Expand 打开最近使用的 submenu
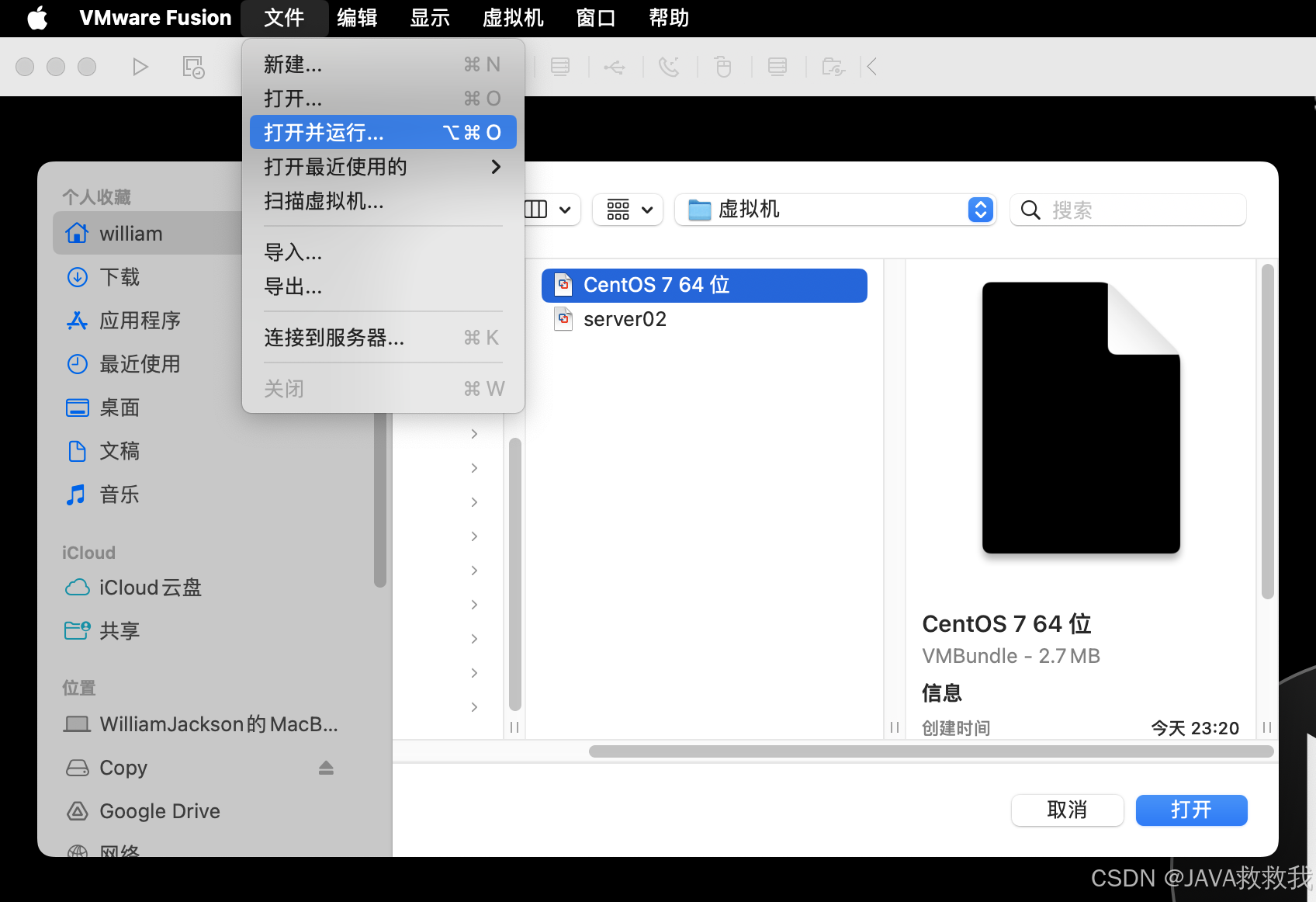Viewport: 1316px width, 902px height. coord(383,167)
